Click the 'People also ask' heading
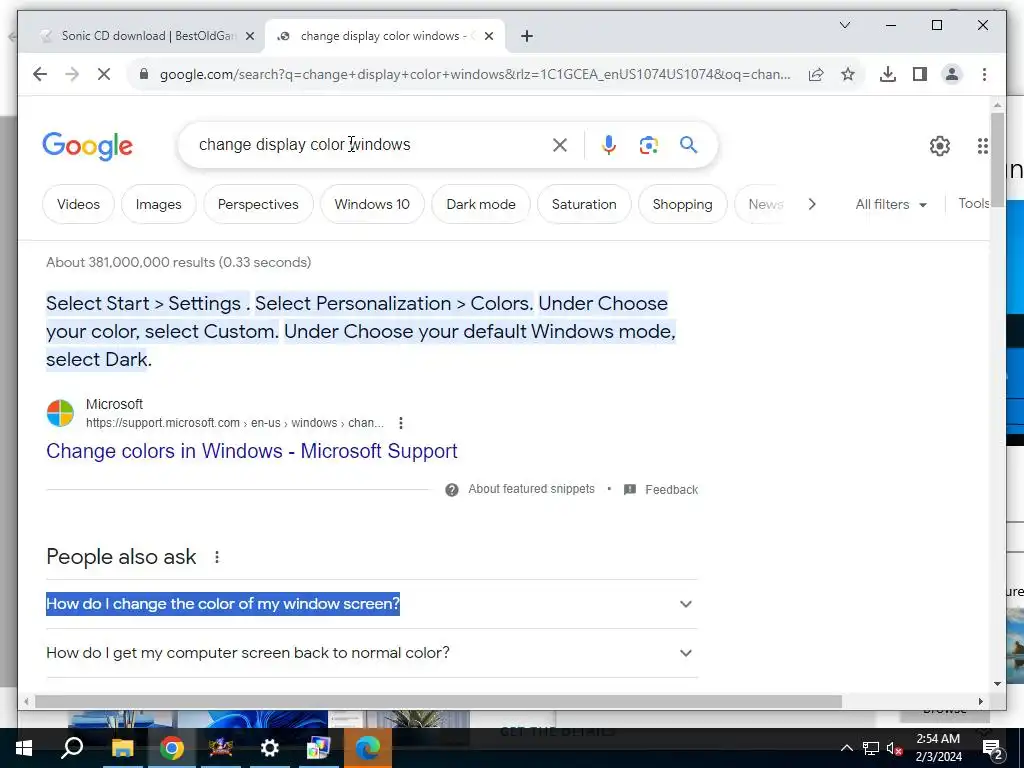The height and width of the screenshot is (768, 1024). [x=121, y=556]
